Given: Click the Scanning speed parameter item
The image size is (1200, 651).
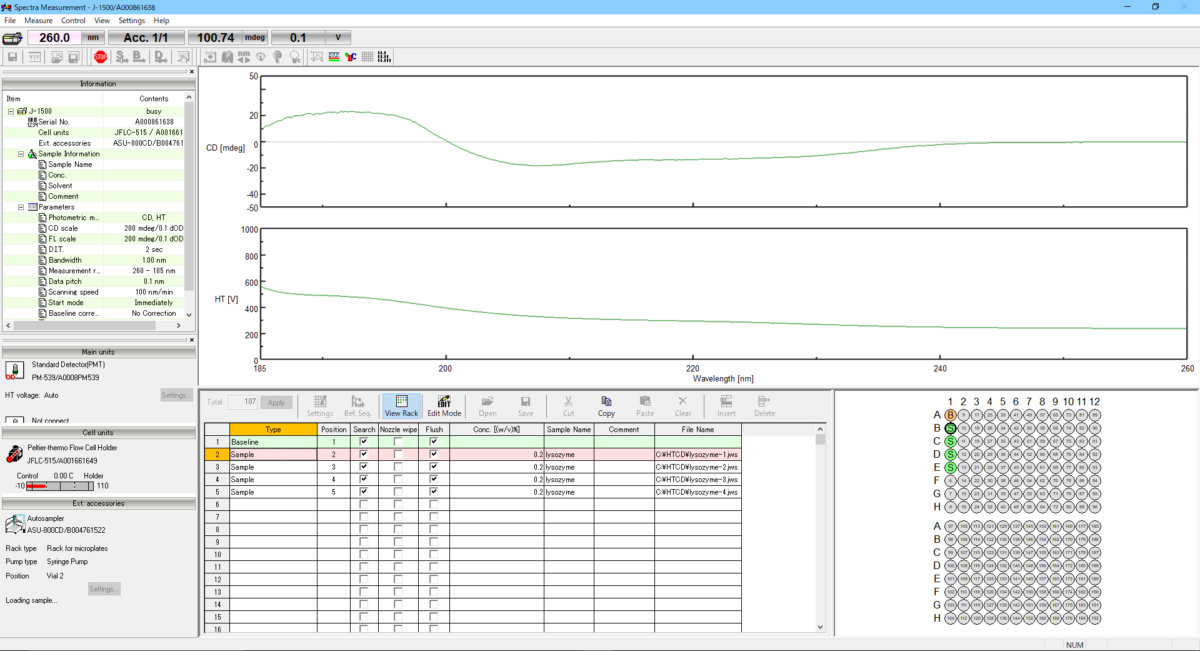Looking at the screenshot, I should click(x=74, y=292).
